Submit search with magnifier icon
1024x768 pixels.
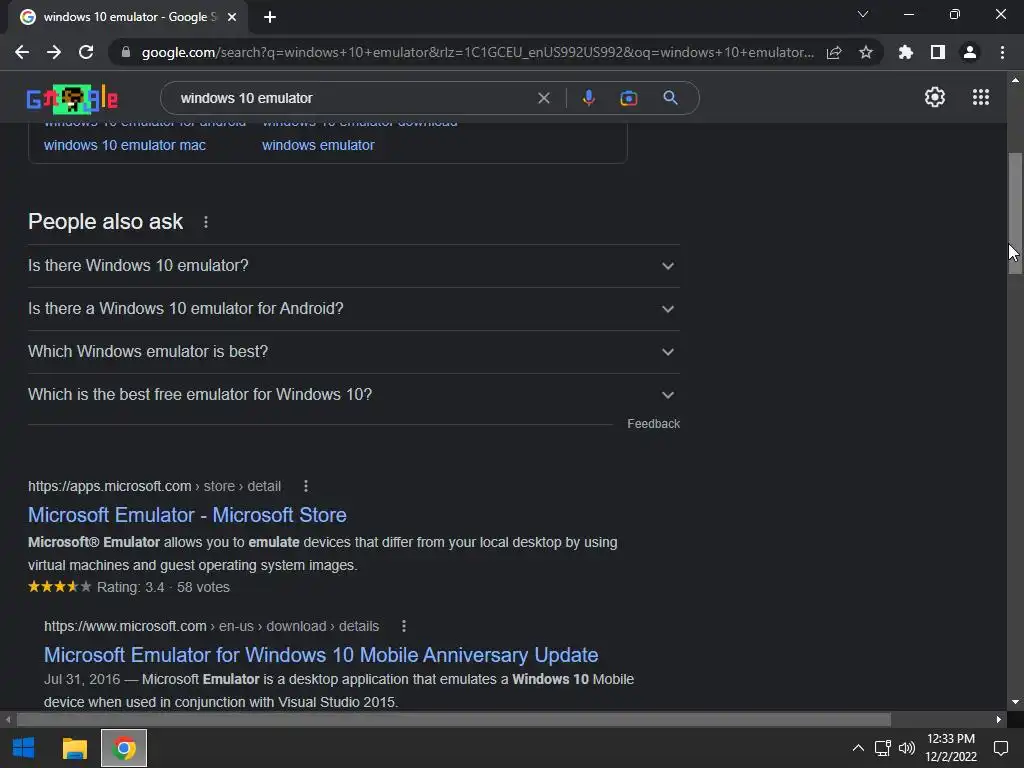pos(670,98)
